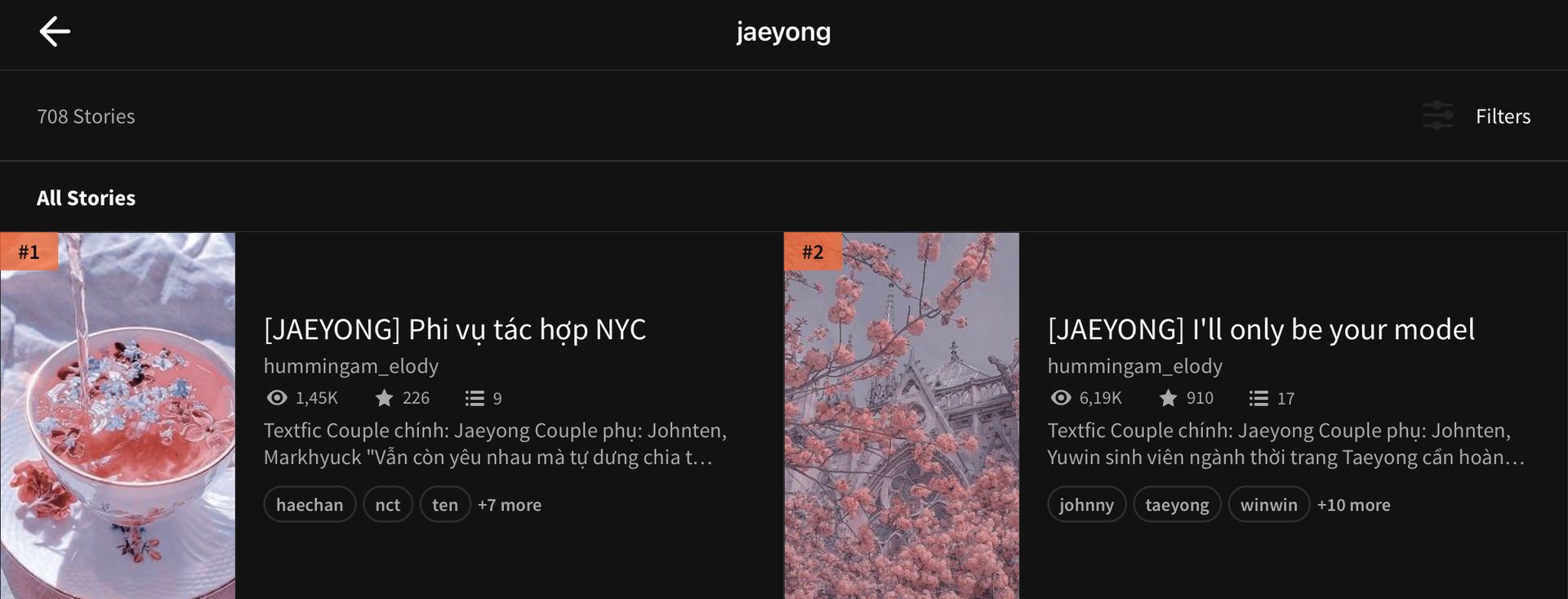Viewport: 1568px width, 599px height.
Task: Tap the back arrow icon
Action: 55,32
